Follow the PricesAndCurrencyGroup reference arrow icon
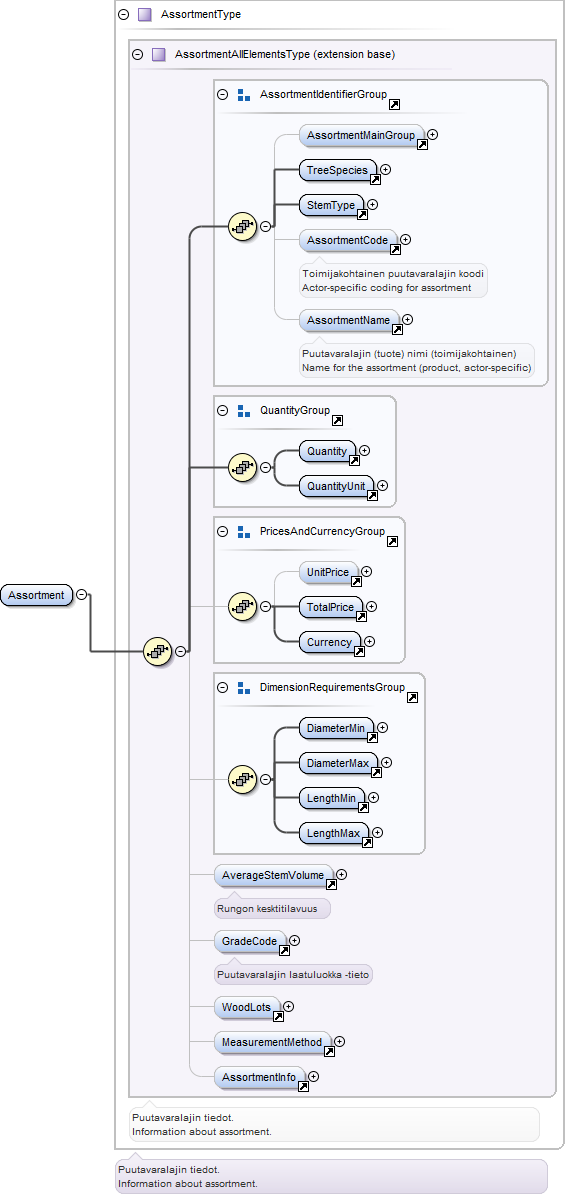This screenshot has height=1197, width=566. pos(393,541)
